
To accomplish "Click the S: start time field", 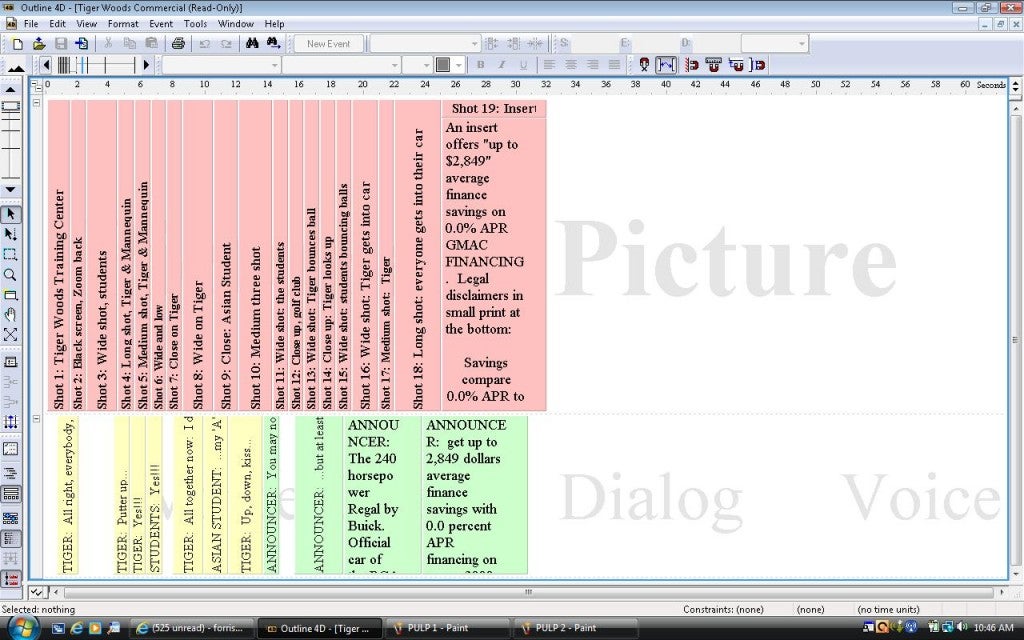I will click(593, 44).
